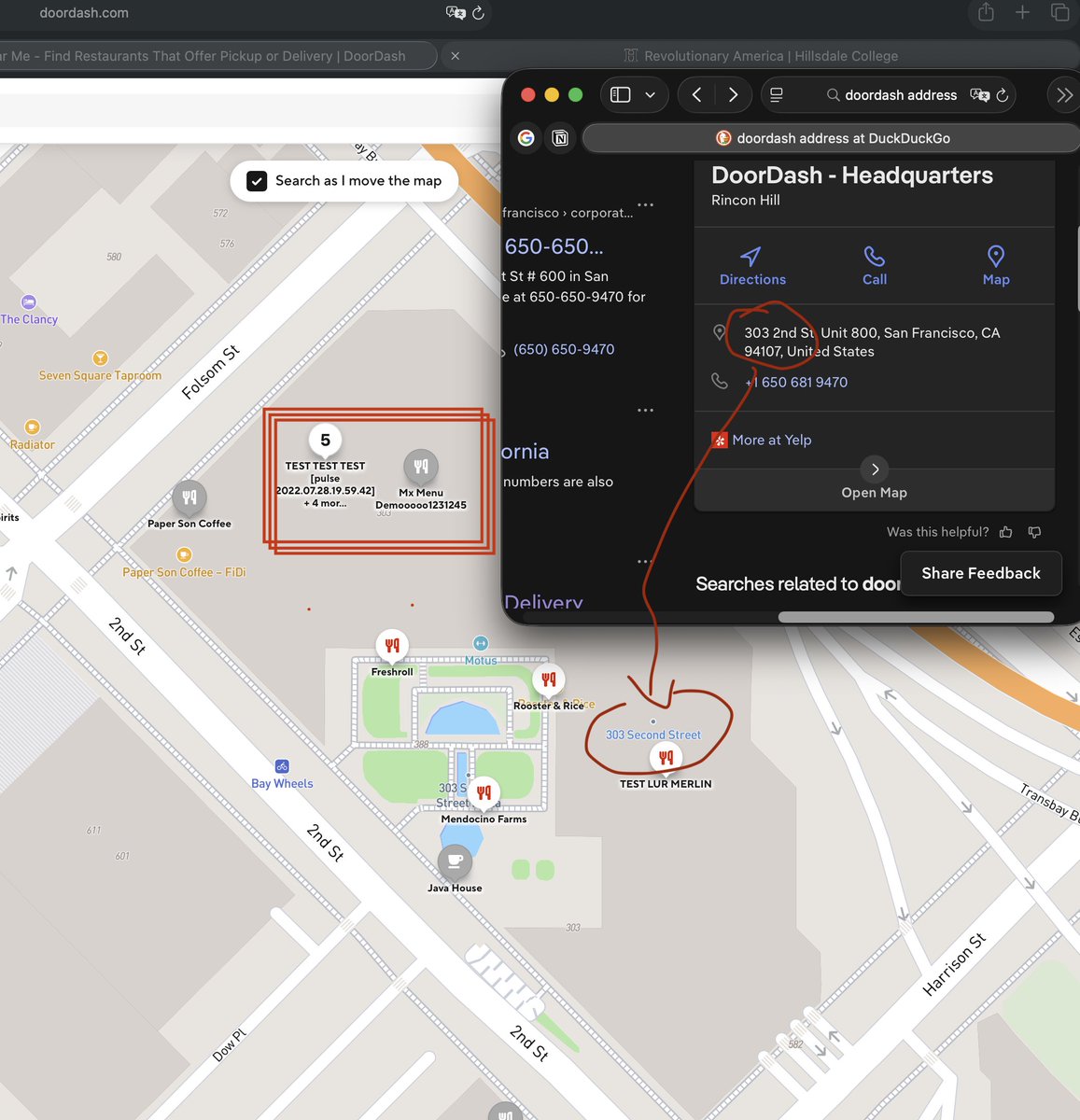Click the 'Rincon Hill' subtitle text
Screen dimensions: 1080x1120
[746, 200]
